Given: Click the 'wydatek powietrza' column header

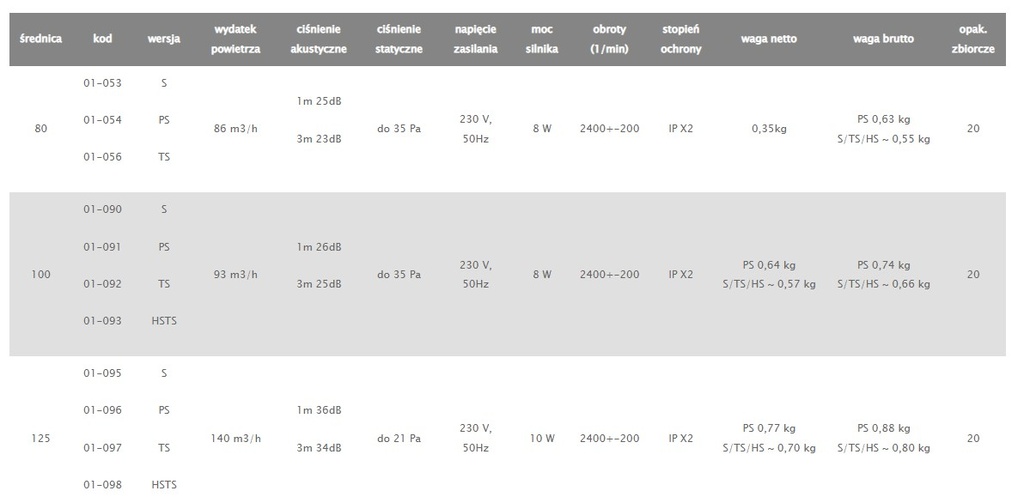Looking at the screenshot, I should (x=236, y=39).
